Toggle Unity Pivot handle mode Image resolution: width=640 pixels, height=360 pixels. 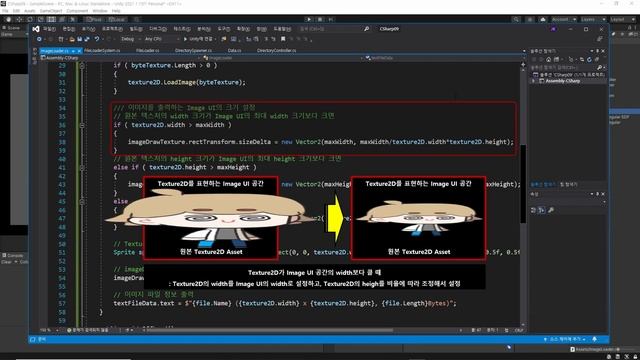(x=94, y=19)
